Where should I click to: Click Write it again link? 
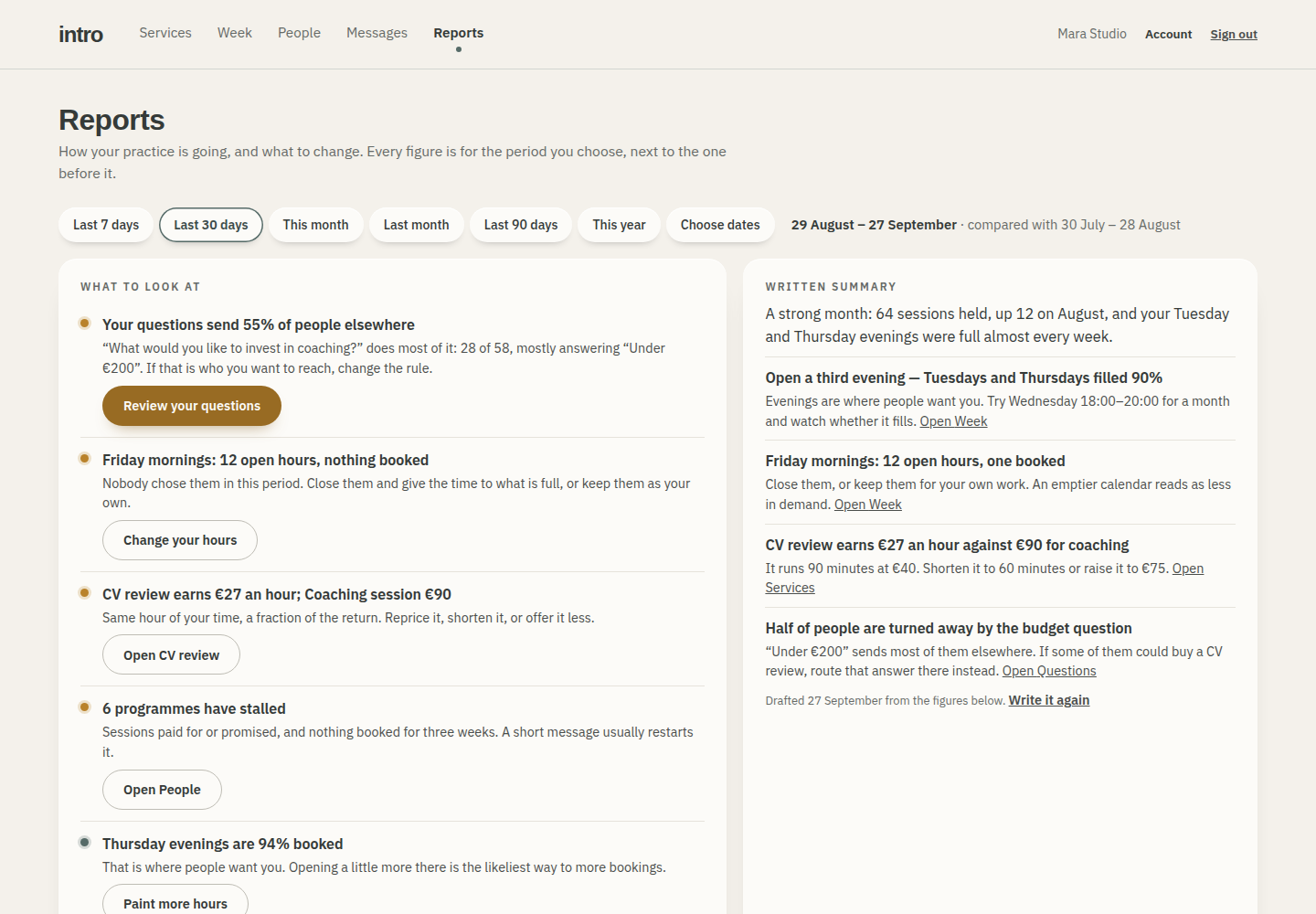click(x=1048, y=700)
